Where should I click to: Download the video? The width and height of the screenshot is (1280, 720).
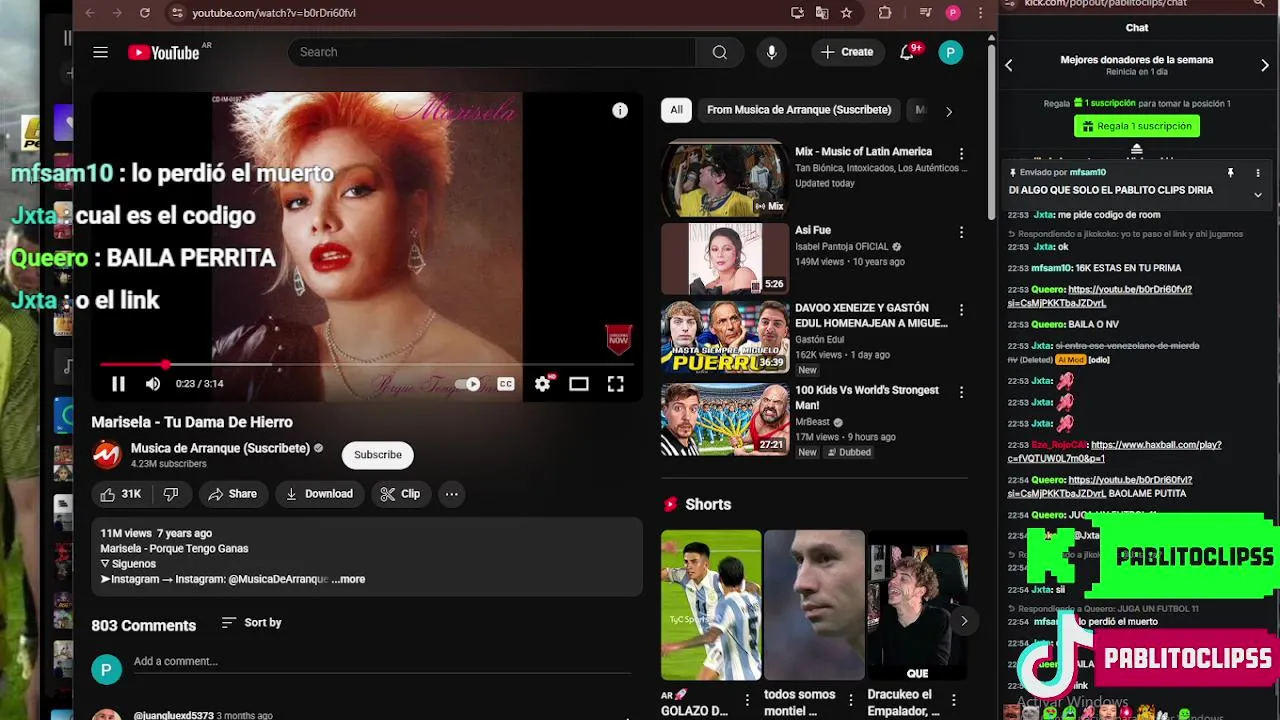(319, 494)
